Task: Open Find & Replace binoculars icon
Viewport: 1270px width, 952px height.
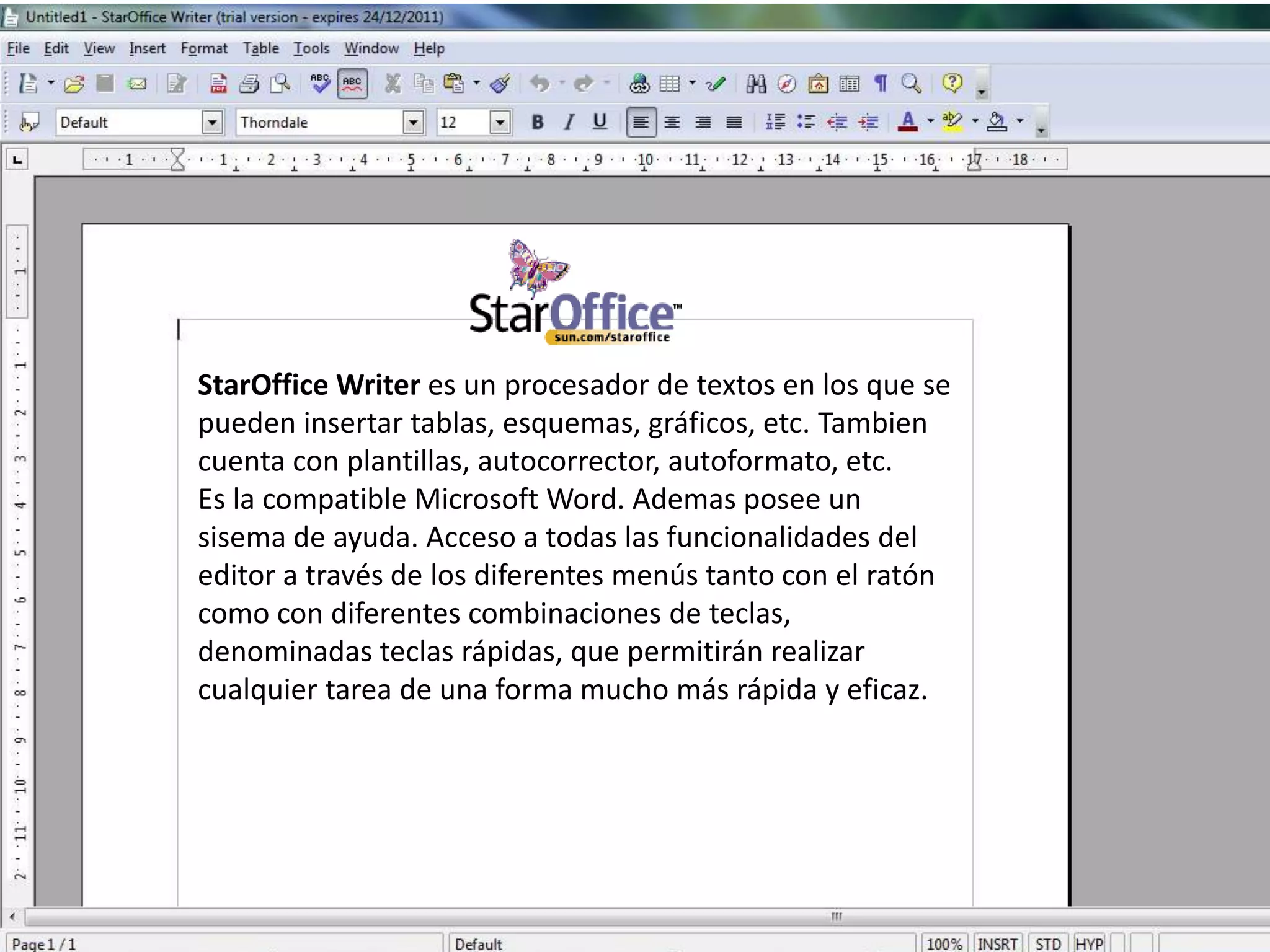Action: 756,83
